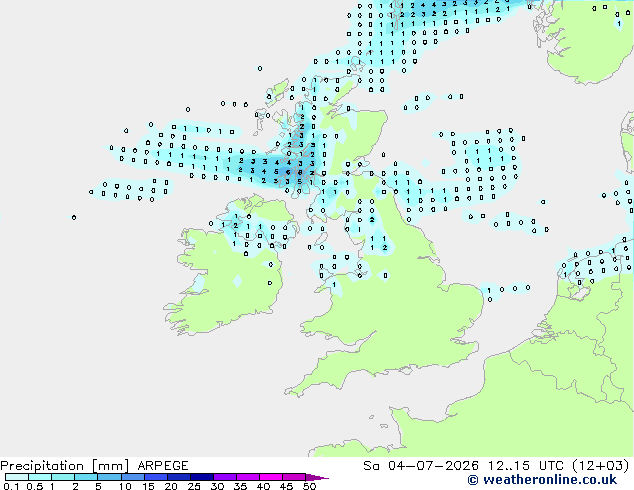The image size is (634, 490).
Task: Select the 0.5–1 mm legend color swatch
Action: 40,477
